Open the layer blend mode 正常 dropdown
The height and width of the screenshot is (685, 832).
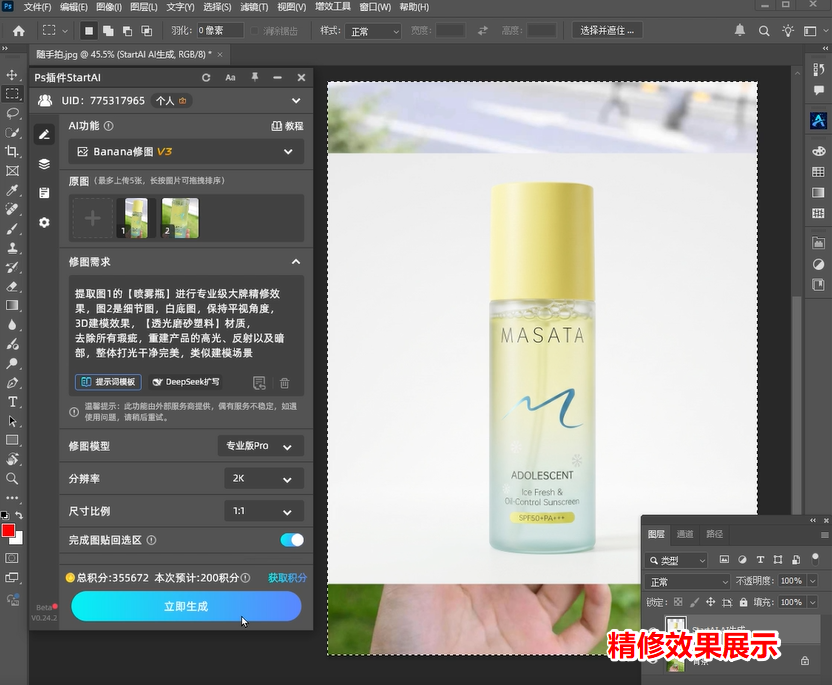[688, 582]
